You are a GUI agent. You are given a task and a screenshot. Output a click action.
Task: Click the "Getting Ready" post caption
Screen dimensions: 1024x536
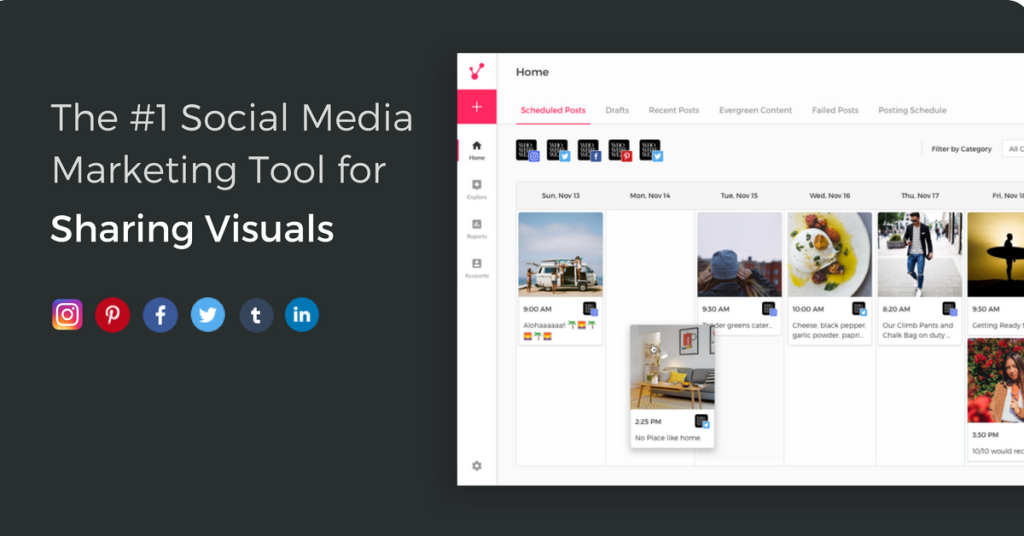(997, 325)
